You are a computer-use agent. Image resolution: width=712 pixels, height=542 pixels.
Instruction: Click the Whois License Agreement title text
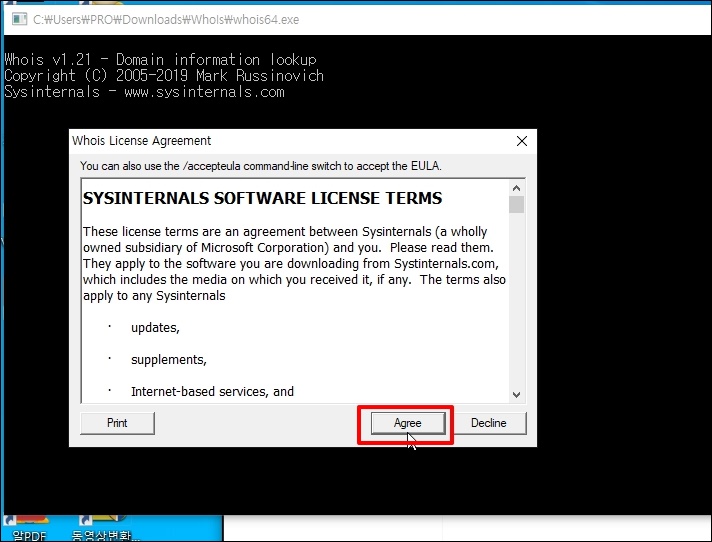(142, 141)
